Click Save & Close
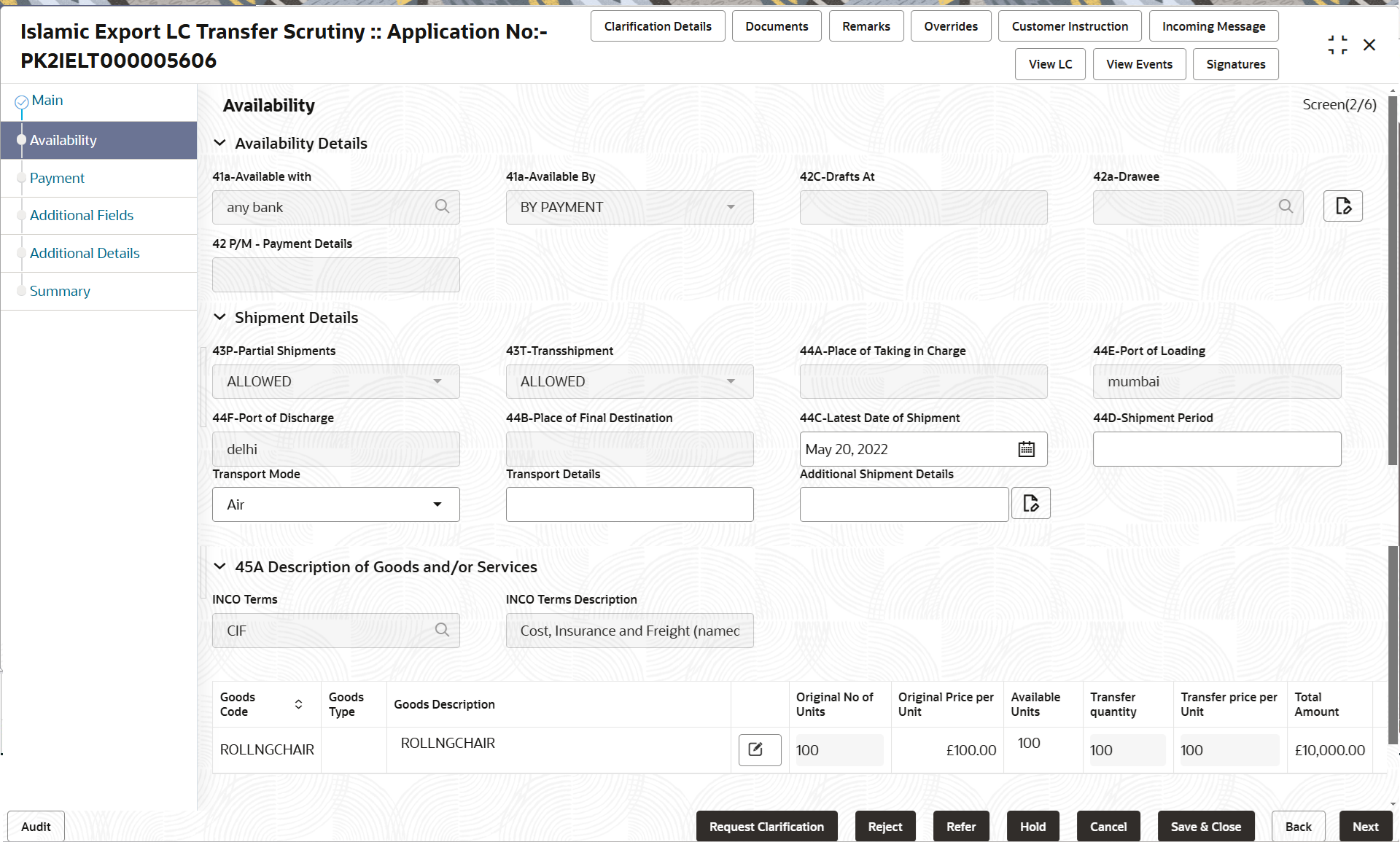The width and height of the screenshot is (1400, 842). click(x=1205, y=826)
